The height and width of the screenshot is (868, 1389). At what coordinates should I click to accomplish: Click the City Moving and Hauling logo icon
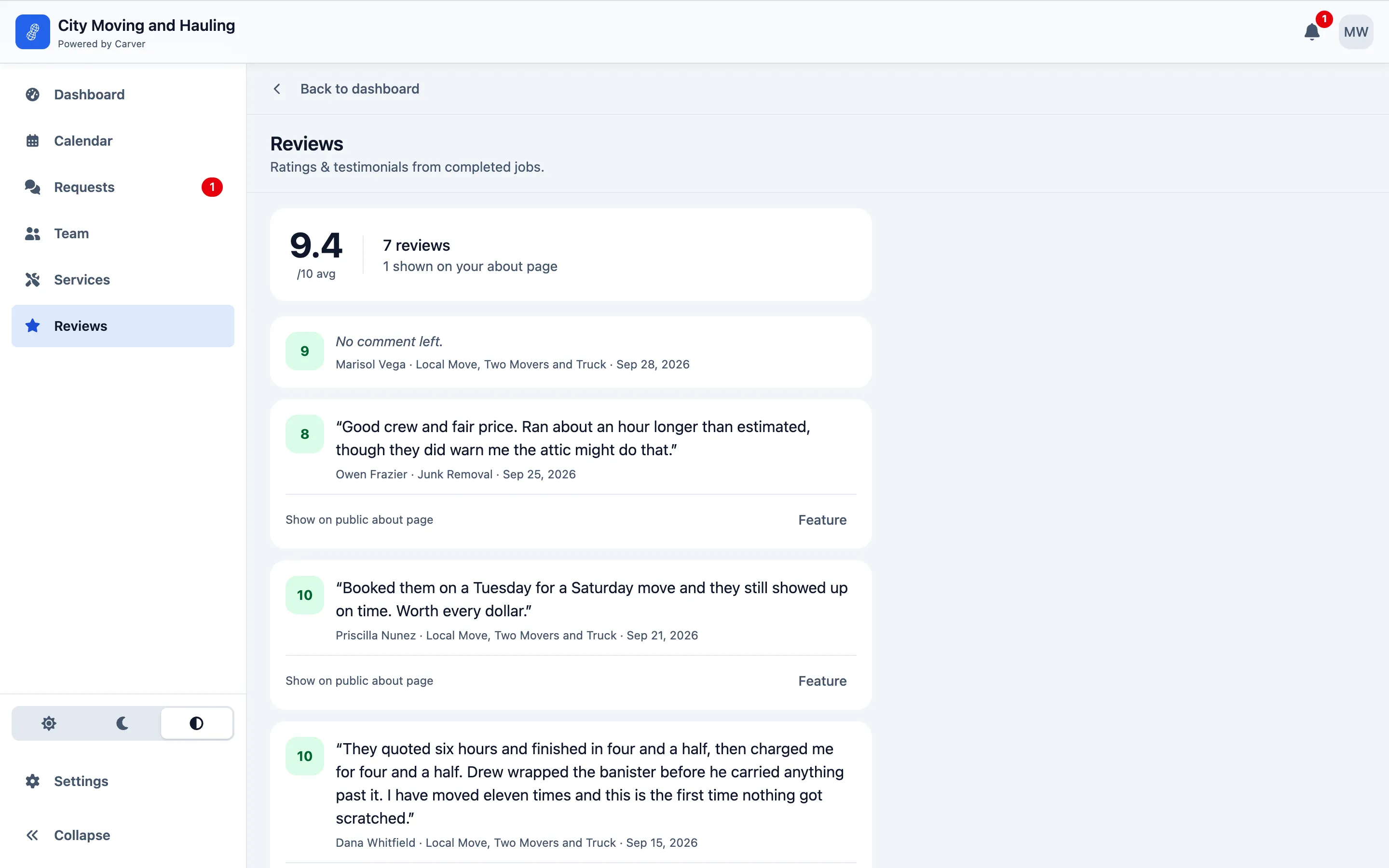(33, 31)
